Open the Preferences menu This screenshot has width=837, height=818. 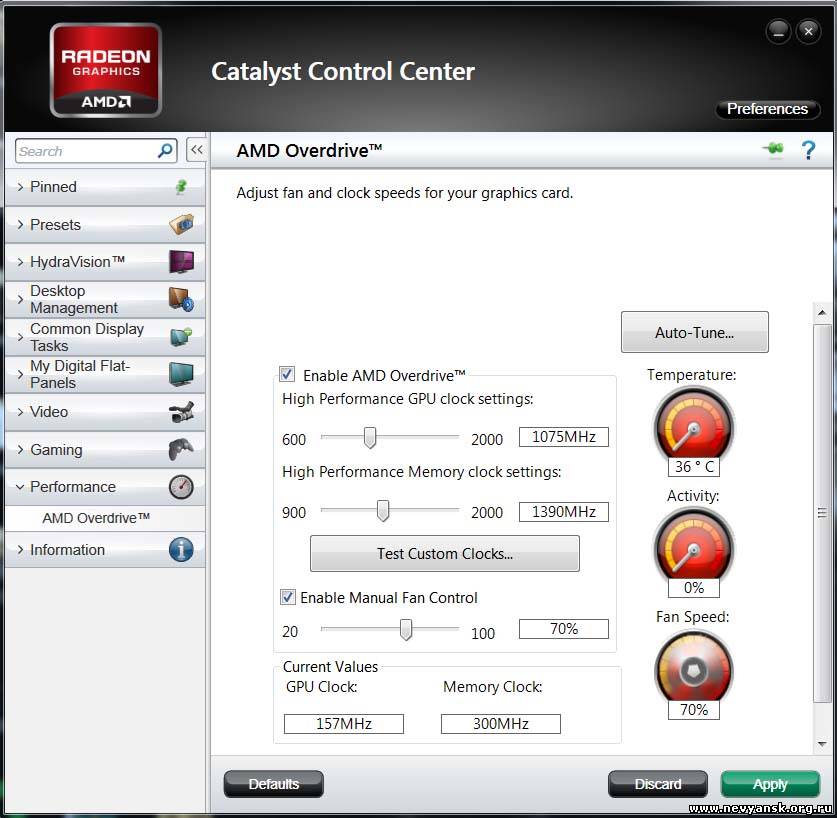pos(767,109)
